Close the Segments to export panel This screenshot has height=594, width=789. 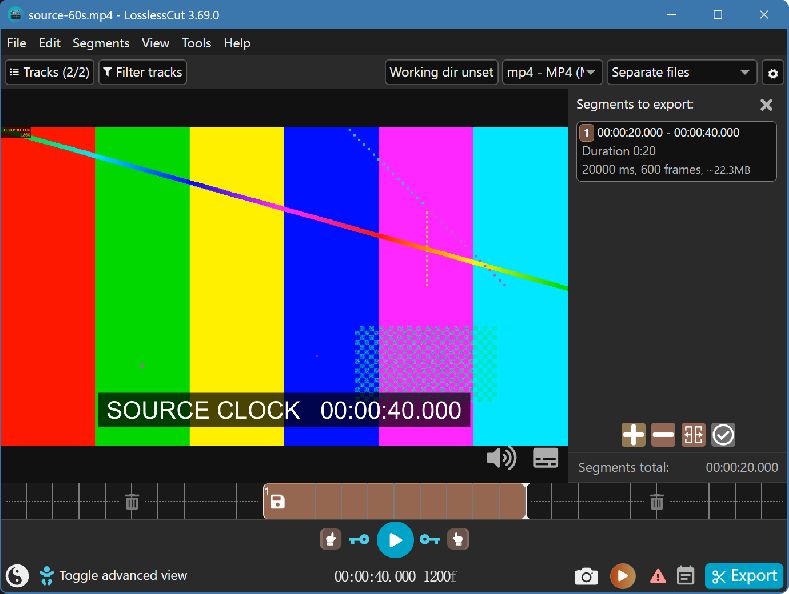(x=766, y=105)
